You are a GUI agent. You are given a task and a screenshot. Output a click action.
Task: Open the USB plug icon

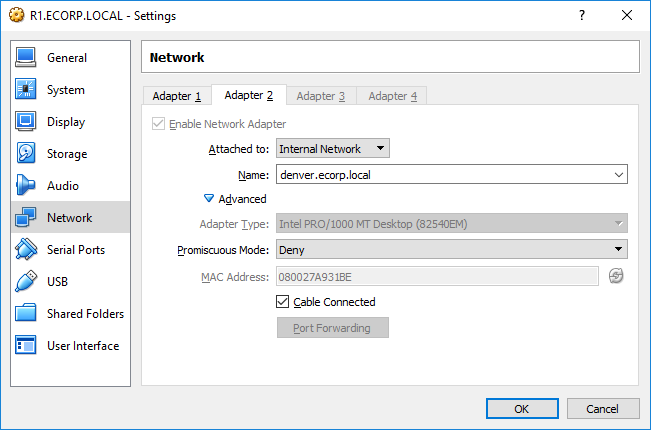[26, 281]
